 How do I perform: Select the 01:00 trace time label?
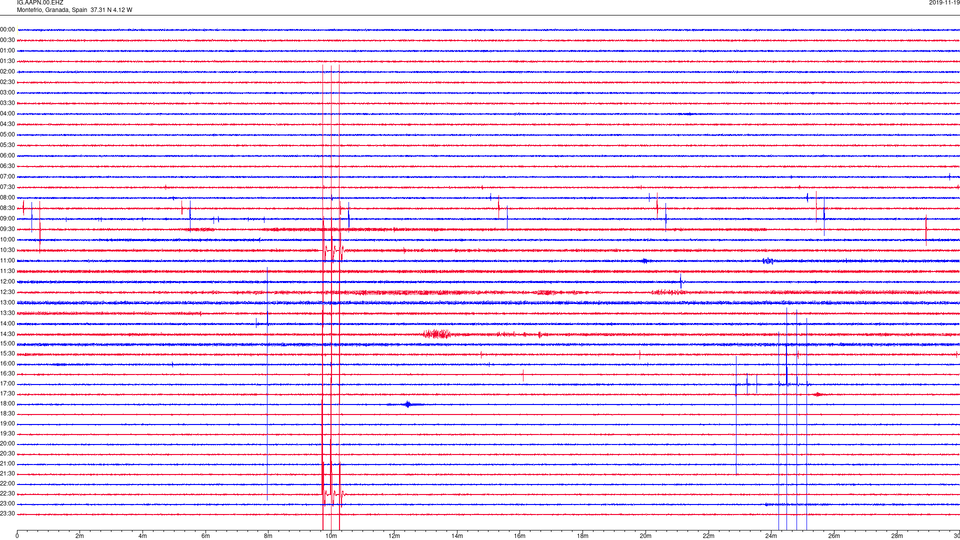click(x=7, y=51)
